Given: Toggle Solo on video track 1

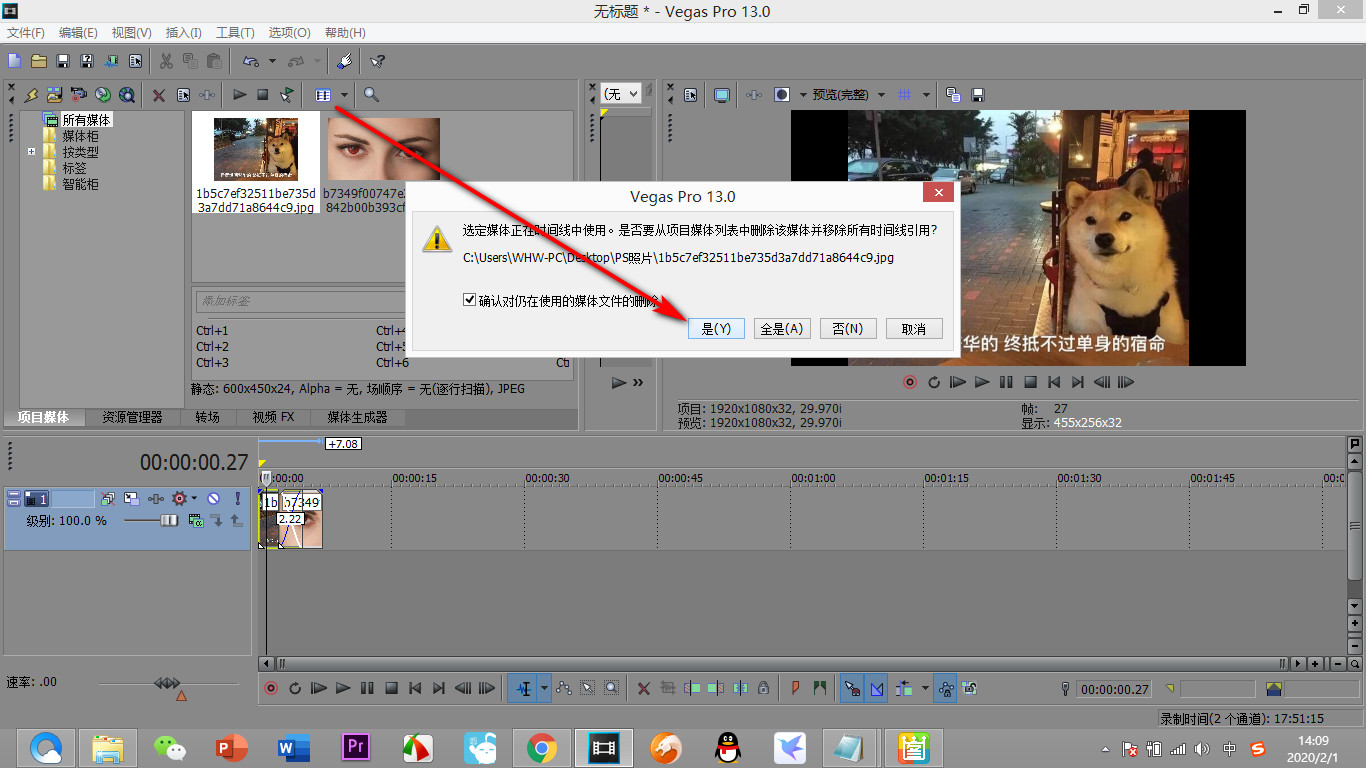Looking at the screenshot, I should tap(237, 498).
